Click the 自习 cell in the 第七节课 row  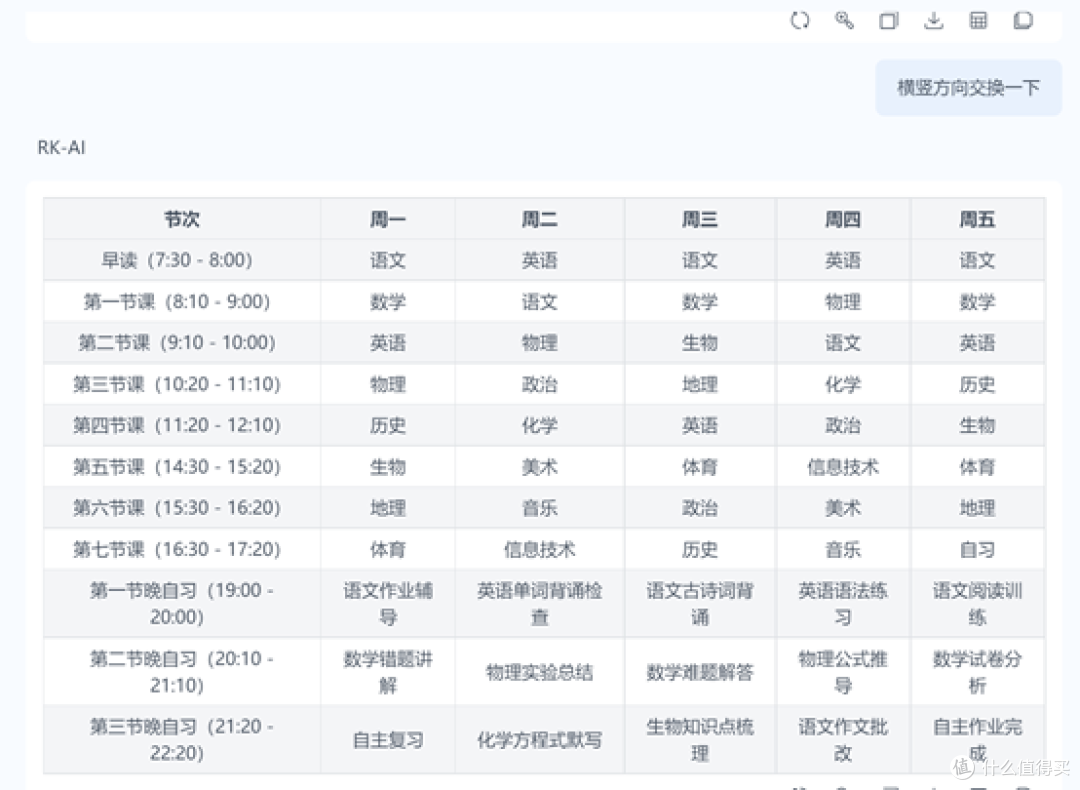(977, 550)
